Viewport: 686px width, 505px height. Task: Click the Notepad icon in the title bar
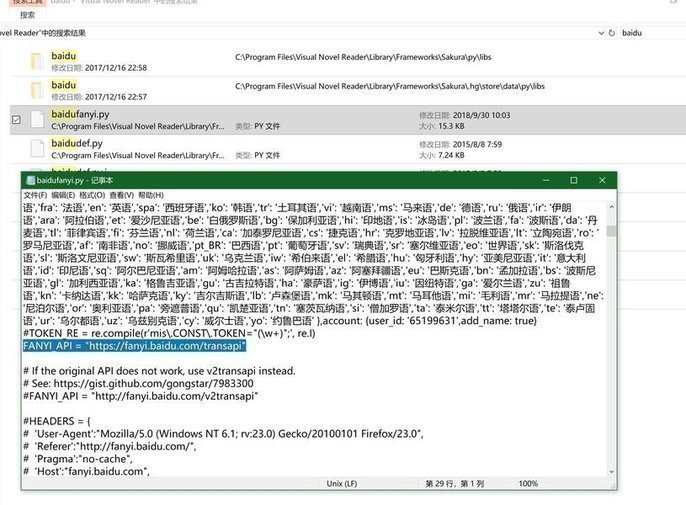pyautogui.click(x=31, y=180)
